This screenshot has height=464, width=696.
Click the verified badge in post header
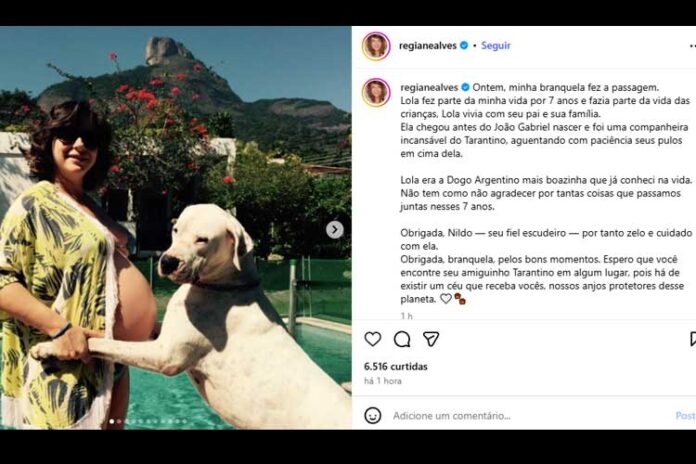point(465,46)
